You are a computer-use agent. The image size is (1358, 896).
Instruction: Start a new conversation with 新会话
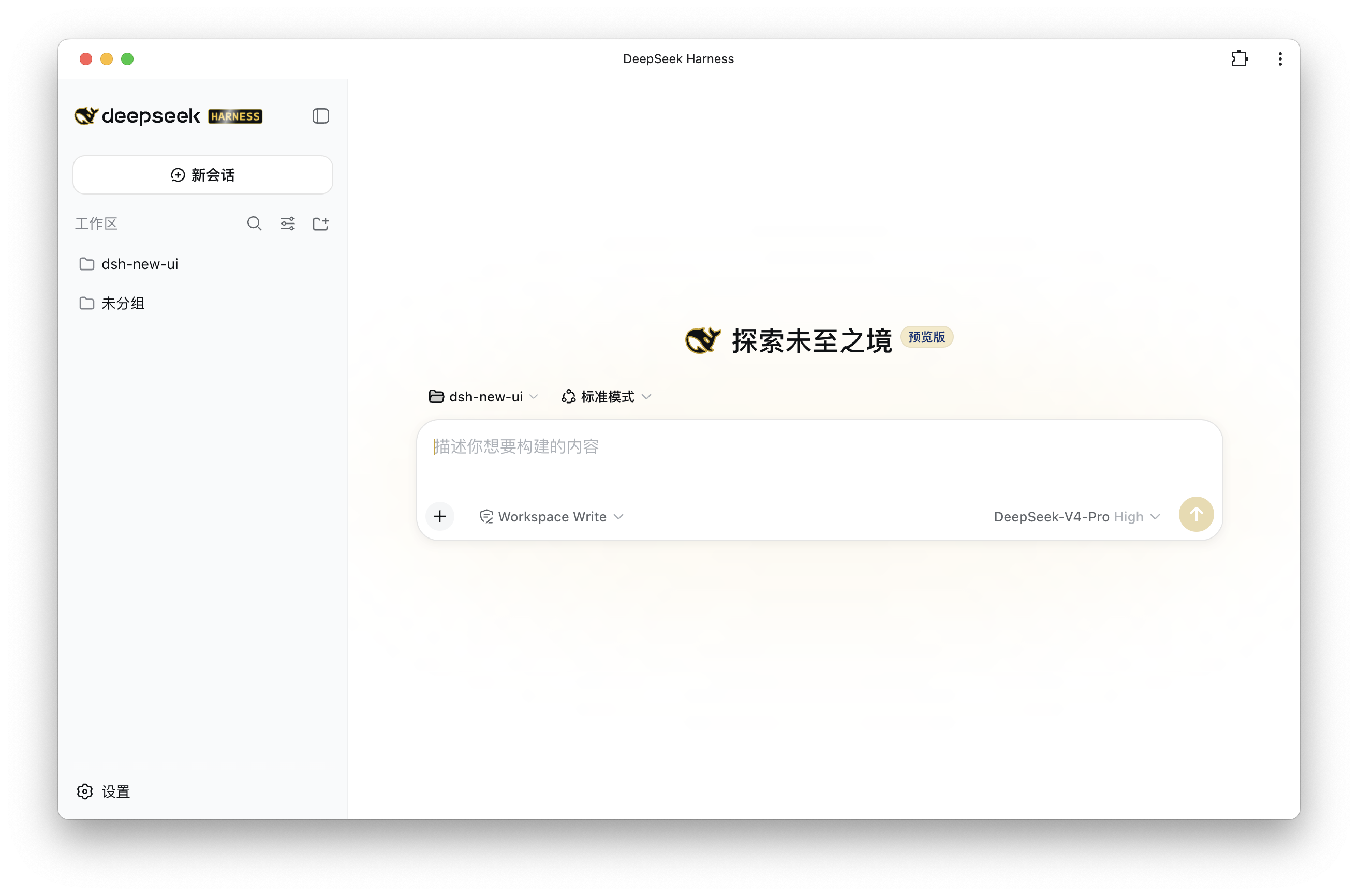tap(203, 175)
